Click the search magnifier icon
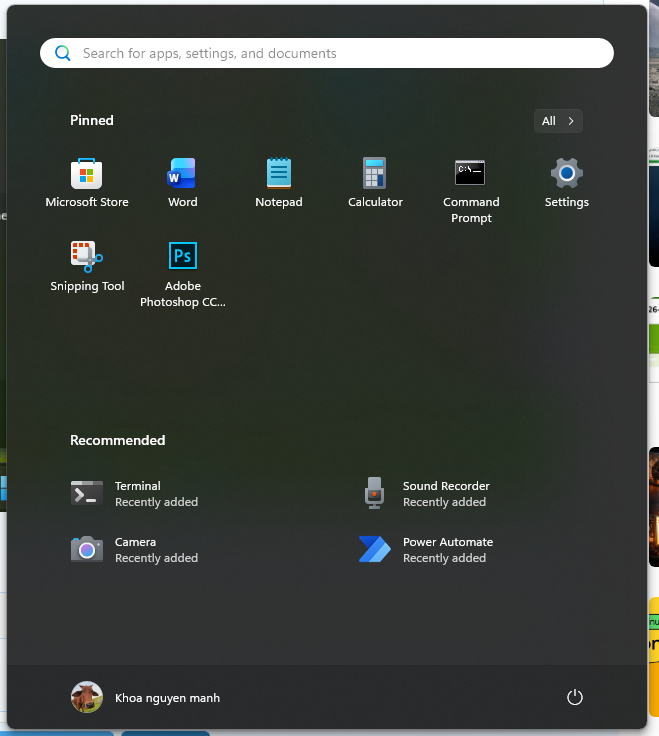This screenshot has height=736, width=659. [63, 53]
